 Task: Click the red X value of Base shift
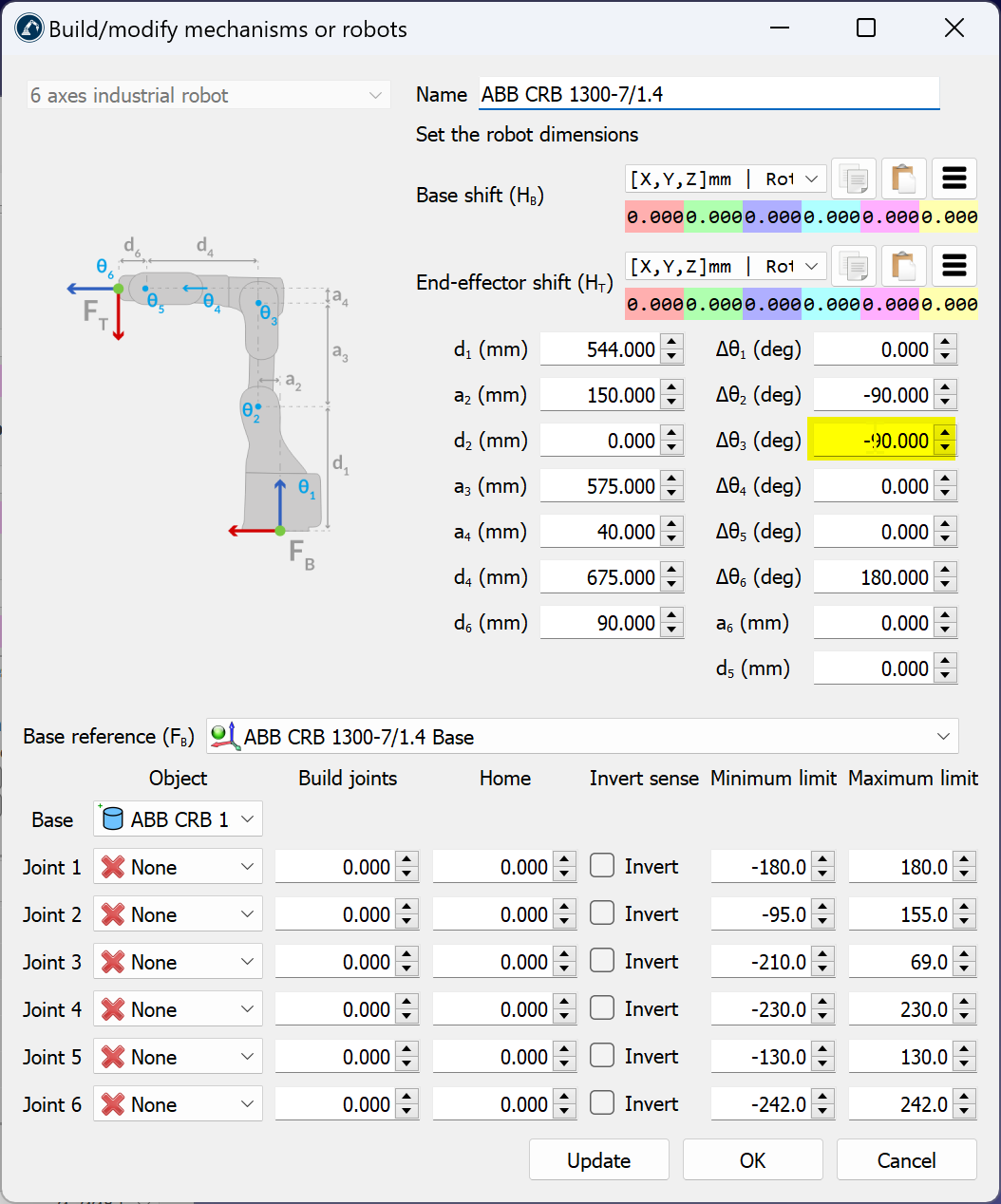pyautogui.click(x=654, y=217)
